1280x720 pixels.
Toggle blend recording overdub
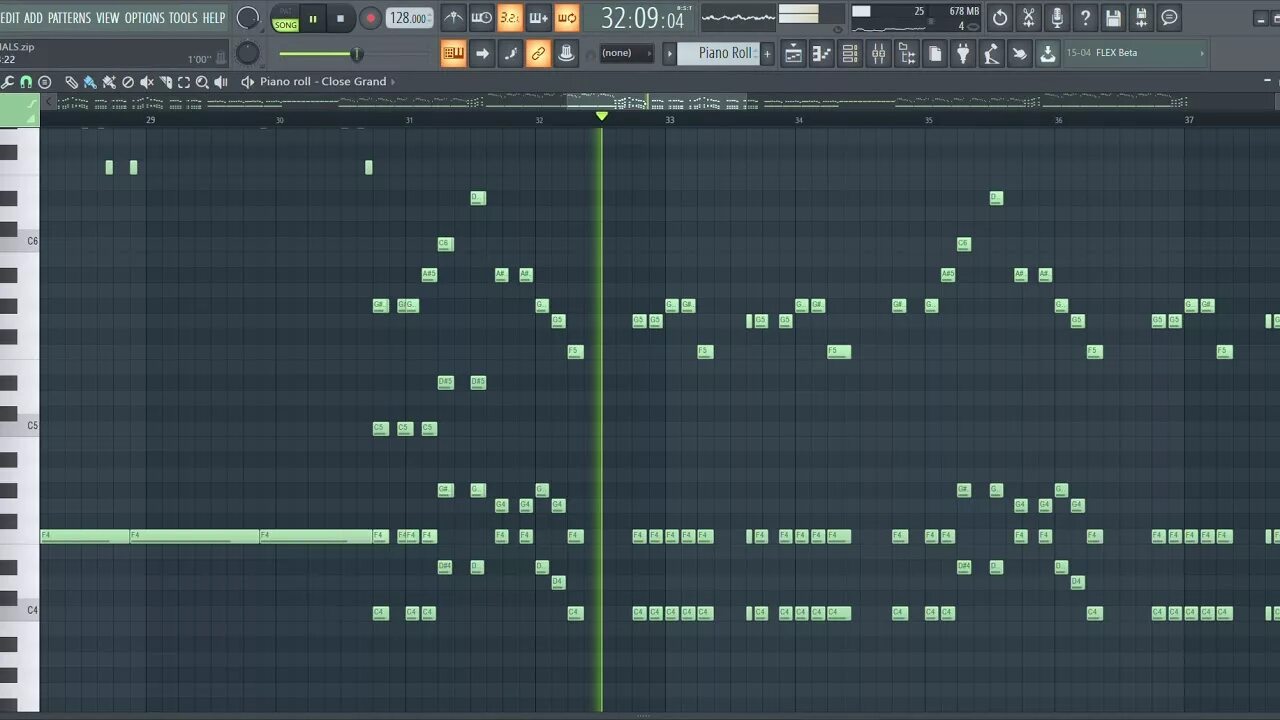[538, 17]
